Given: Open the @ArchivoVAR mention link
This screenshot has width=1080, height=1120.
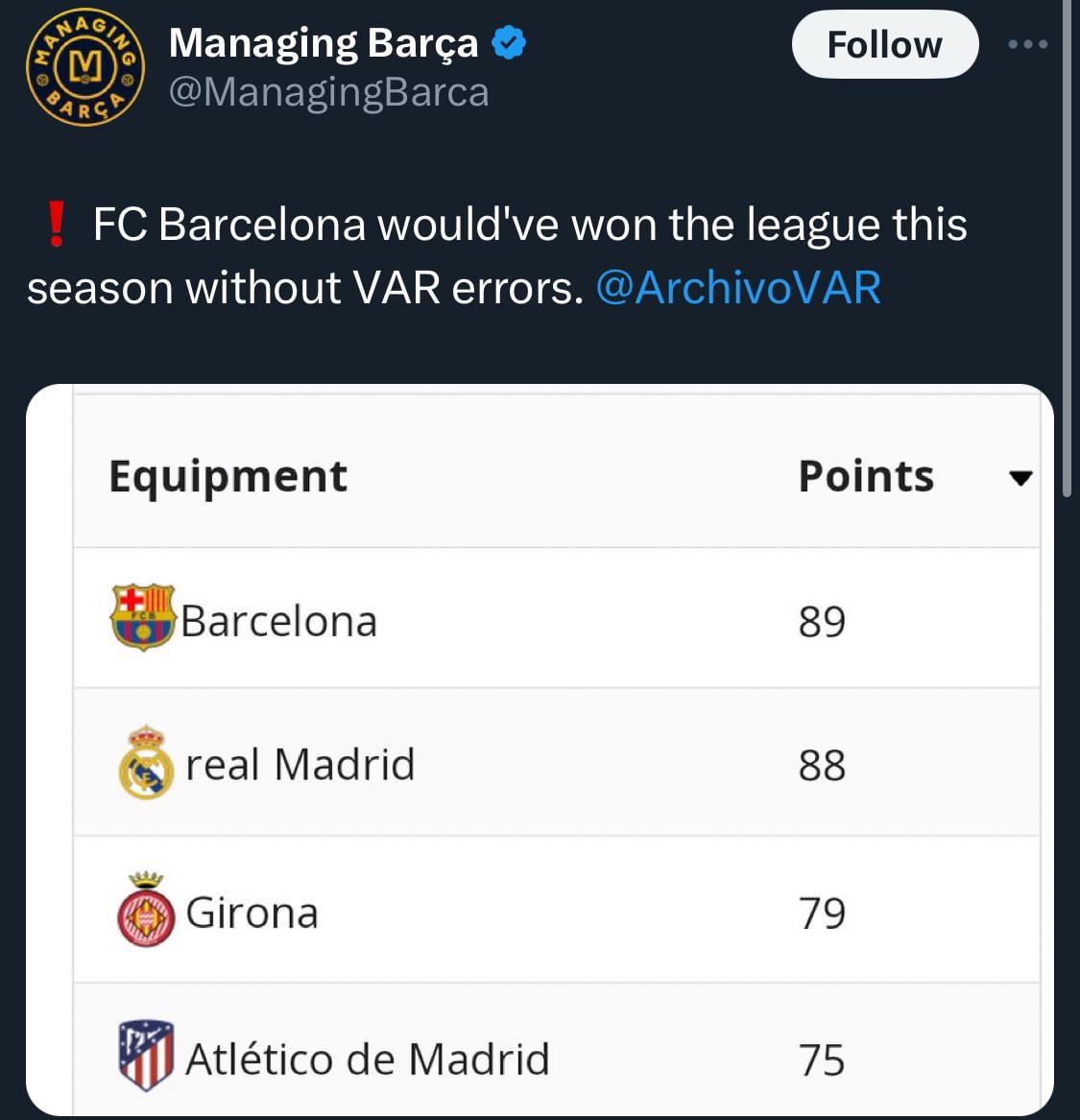Looking at the screenshot, I should (x=738, y=288).
